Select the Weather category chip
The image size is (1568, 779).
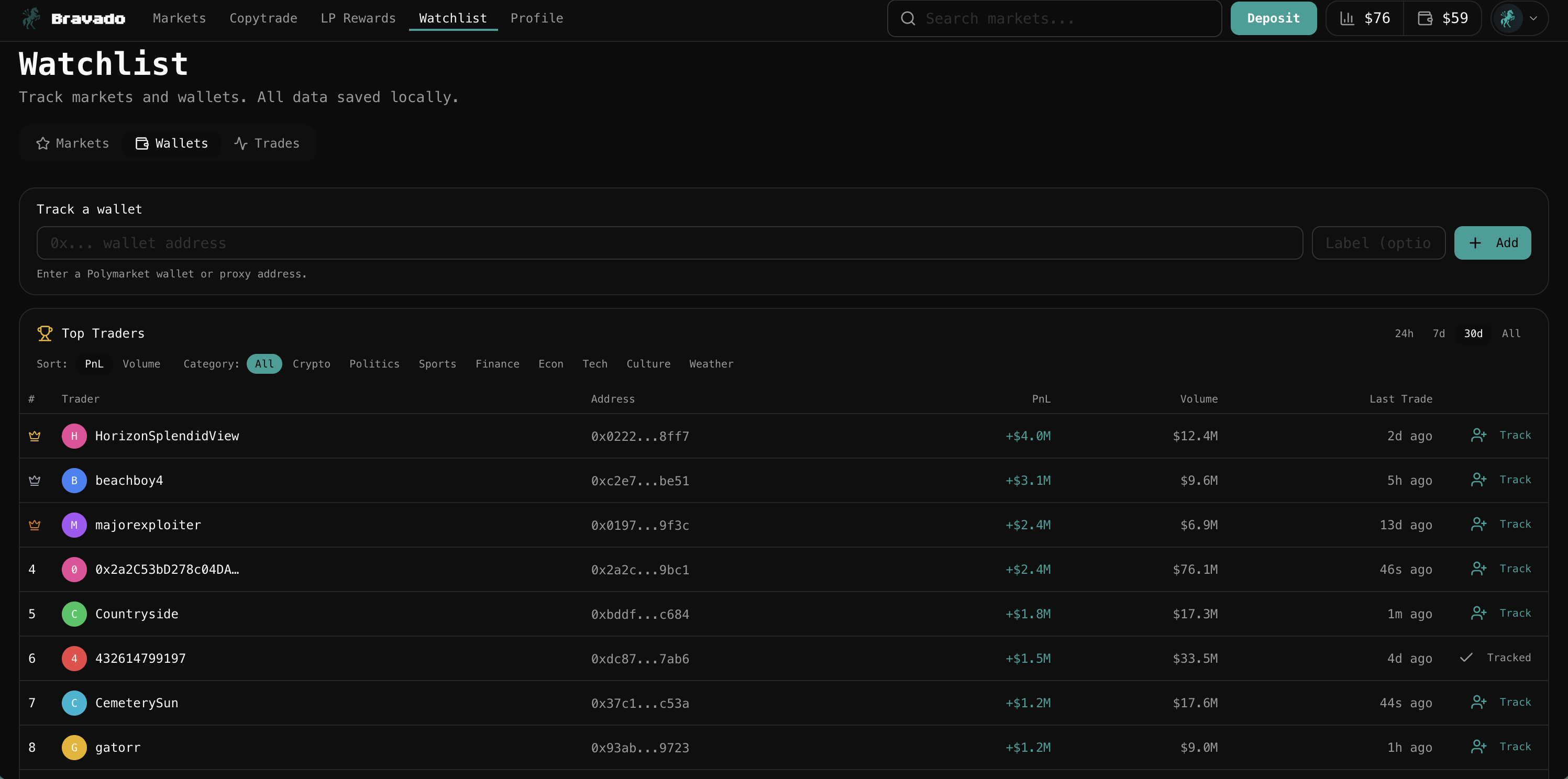click(711, 364)
